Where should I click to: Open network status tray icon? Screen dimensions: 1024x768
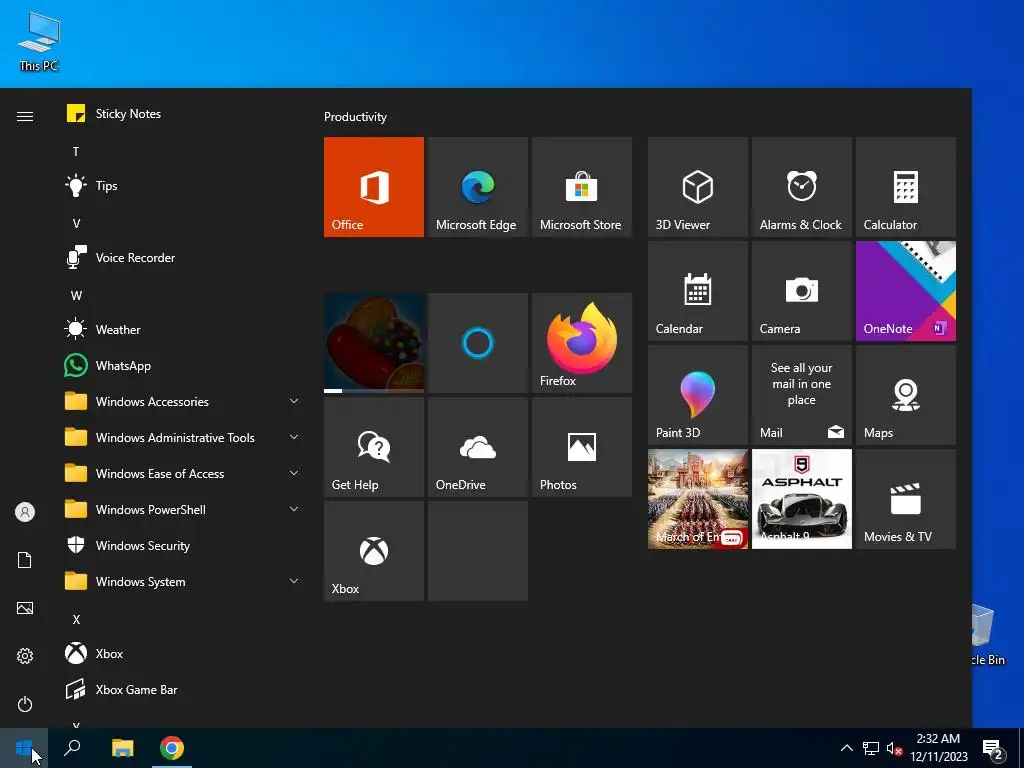pyautogui.click(x=871, y=748)
